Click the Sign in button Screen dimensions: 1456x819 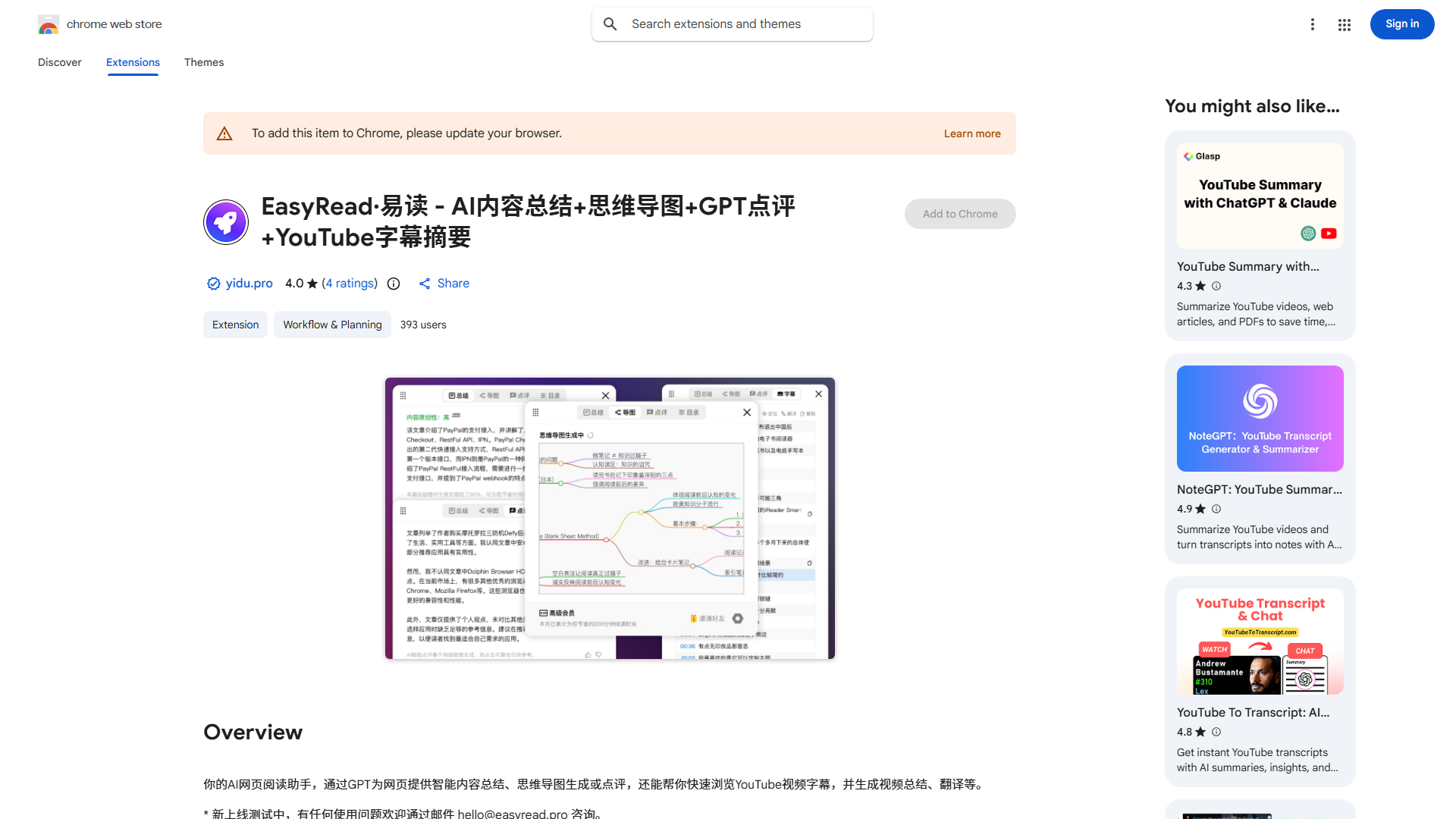1402,24
